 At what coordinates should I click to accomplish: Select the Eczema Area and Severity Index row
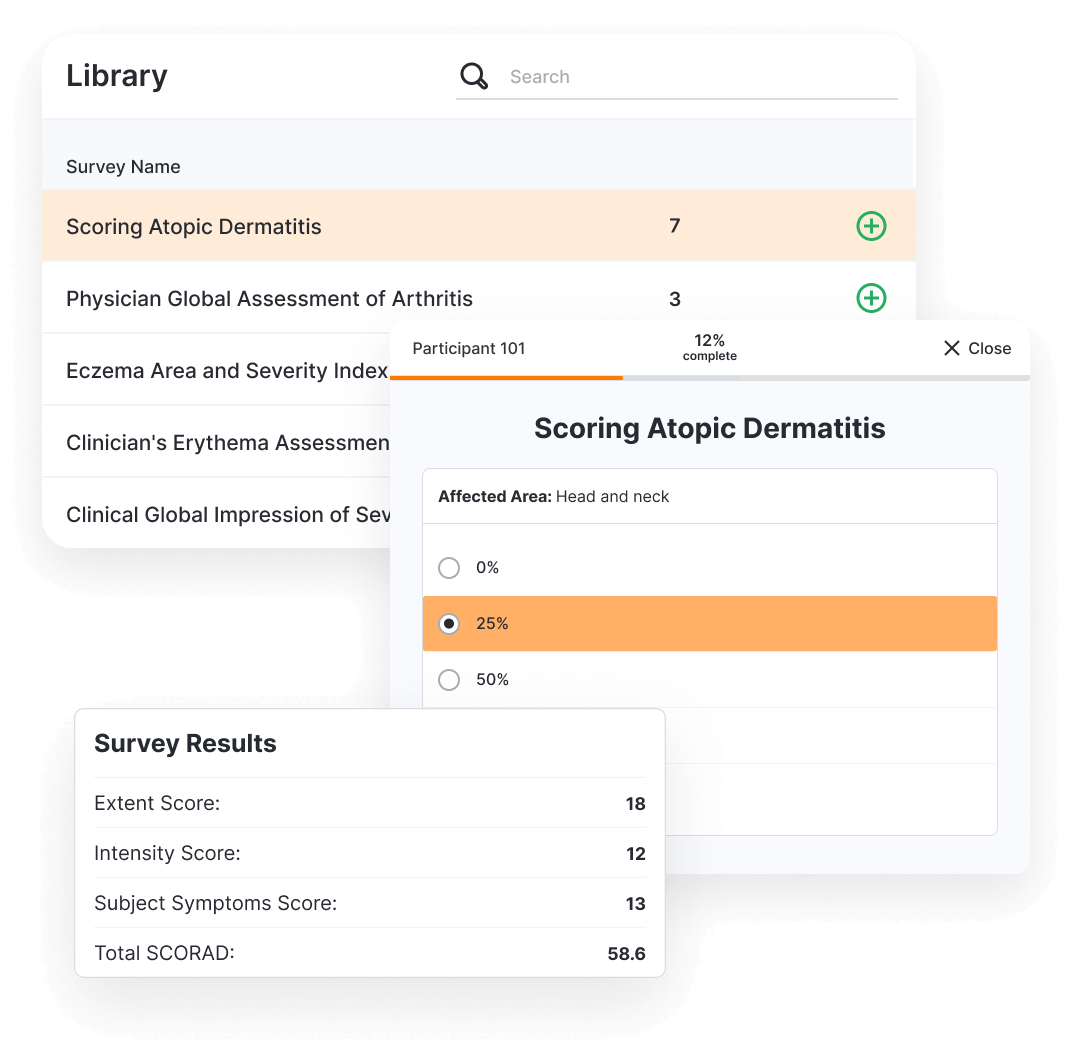[x=226, y=371]
